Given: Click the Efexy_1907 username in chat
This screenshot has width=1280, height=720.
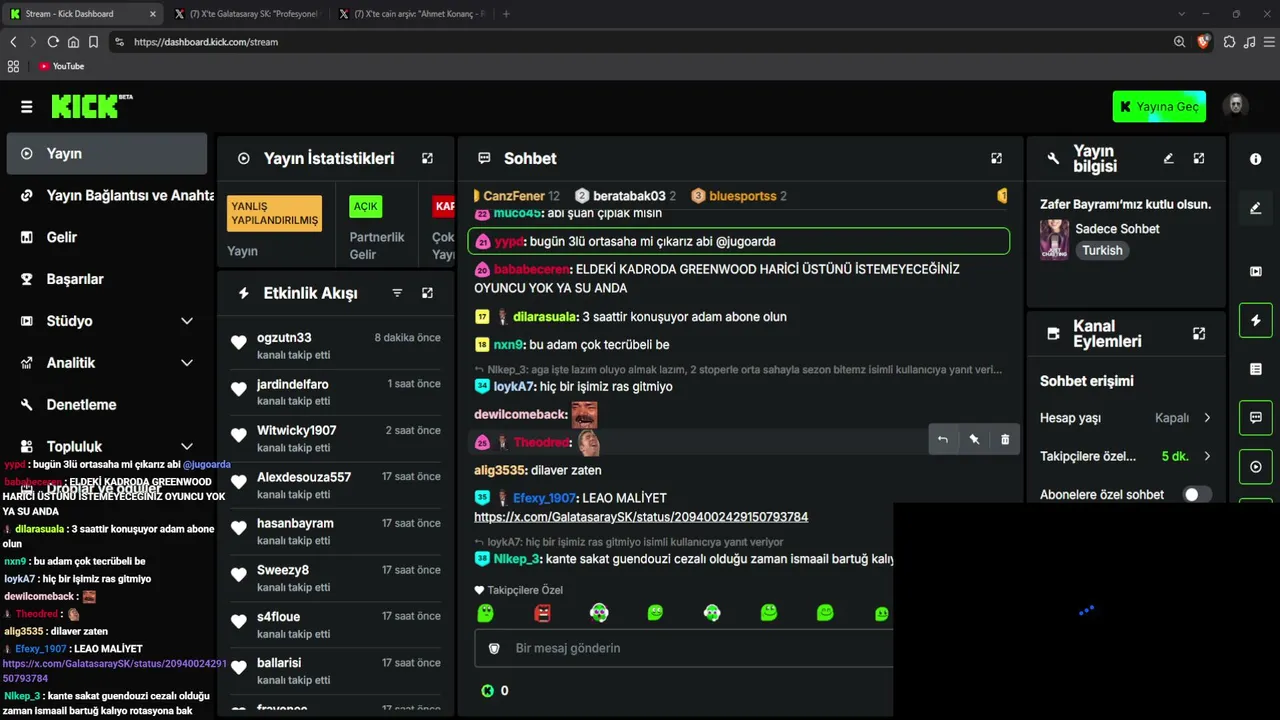Looking at the screenshot, I should [x=544, y=498].
